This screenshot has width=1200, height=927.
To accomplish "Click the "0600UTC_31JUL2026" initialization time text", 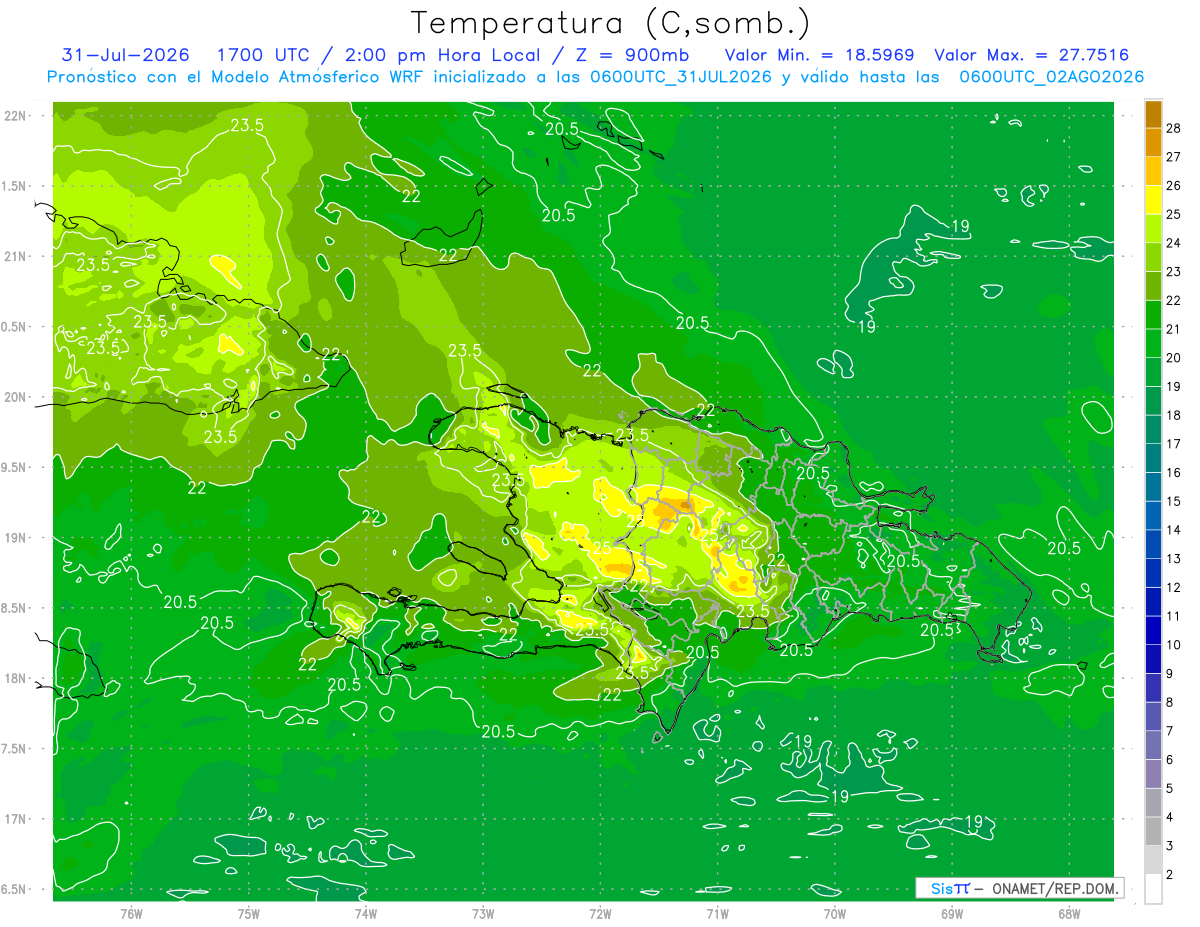I will tap(681, 77).
